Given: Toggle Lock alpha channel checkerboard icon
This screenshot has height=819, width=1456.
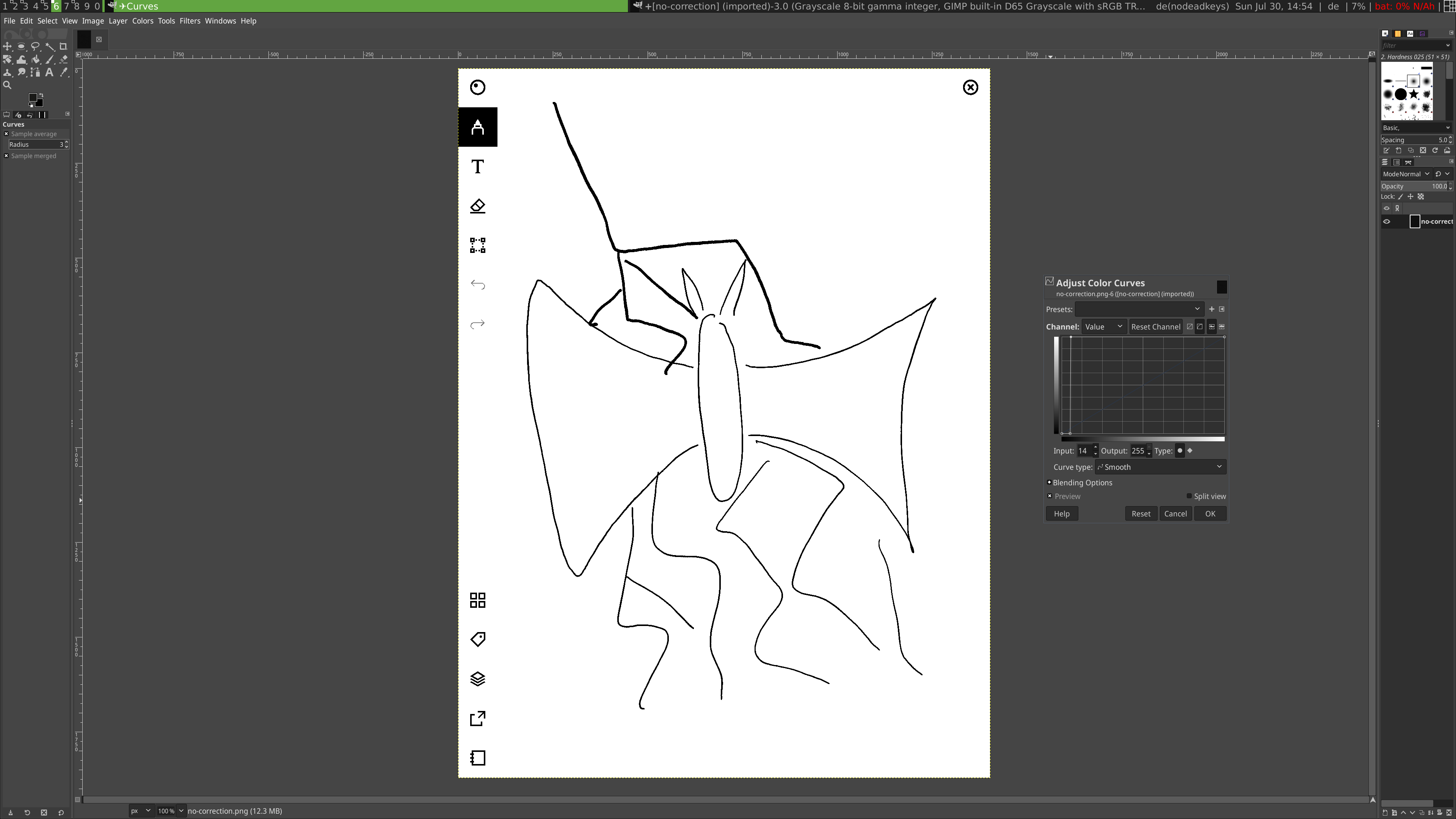Looking at the screenshot, I should tap(1420, 196).
